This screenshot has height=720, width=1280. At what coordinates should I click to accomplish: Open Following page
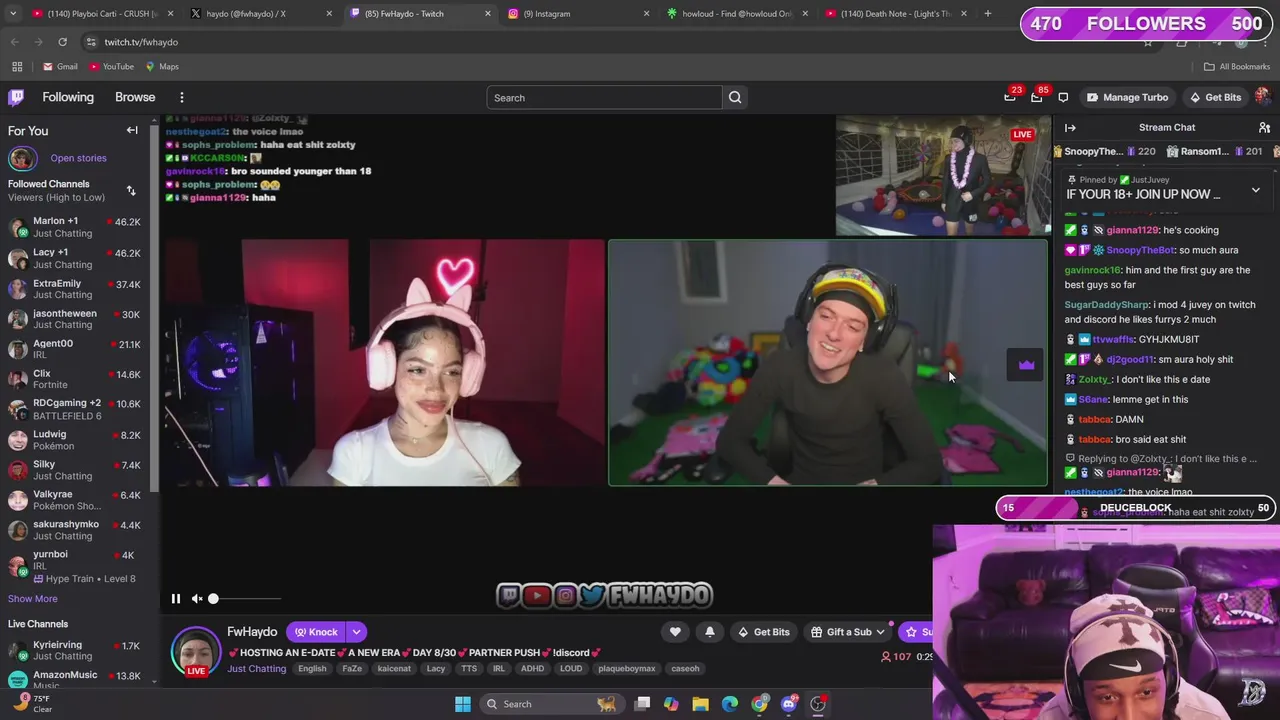(x=68, y=97)
